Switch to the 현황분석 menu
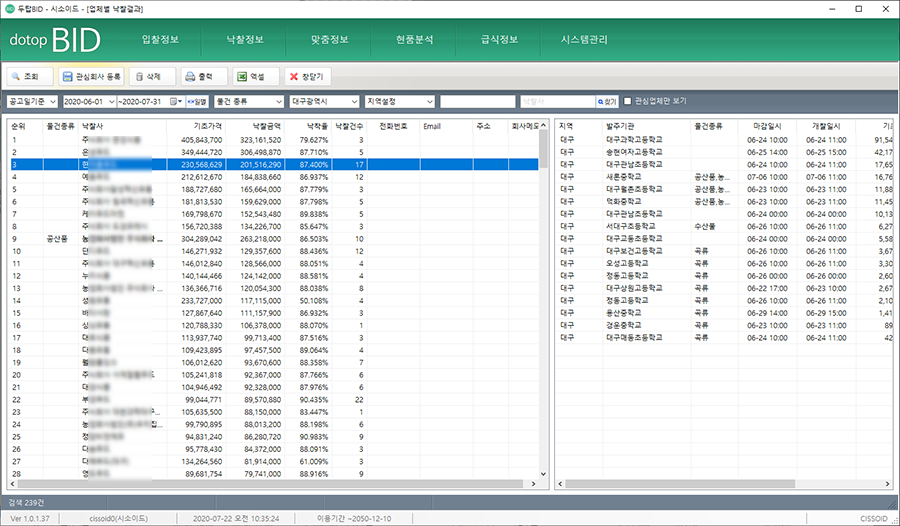The height and width of the screenshot is (526, 900). click(x=415, y=40)
